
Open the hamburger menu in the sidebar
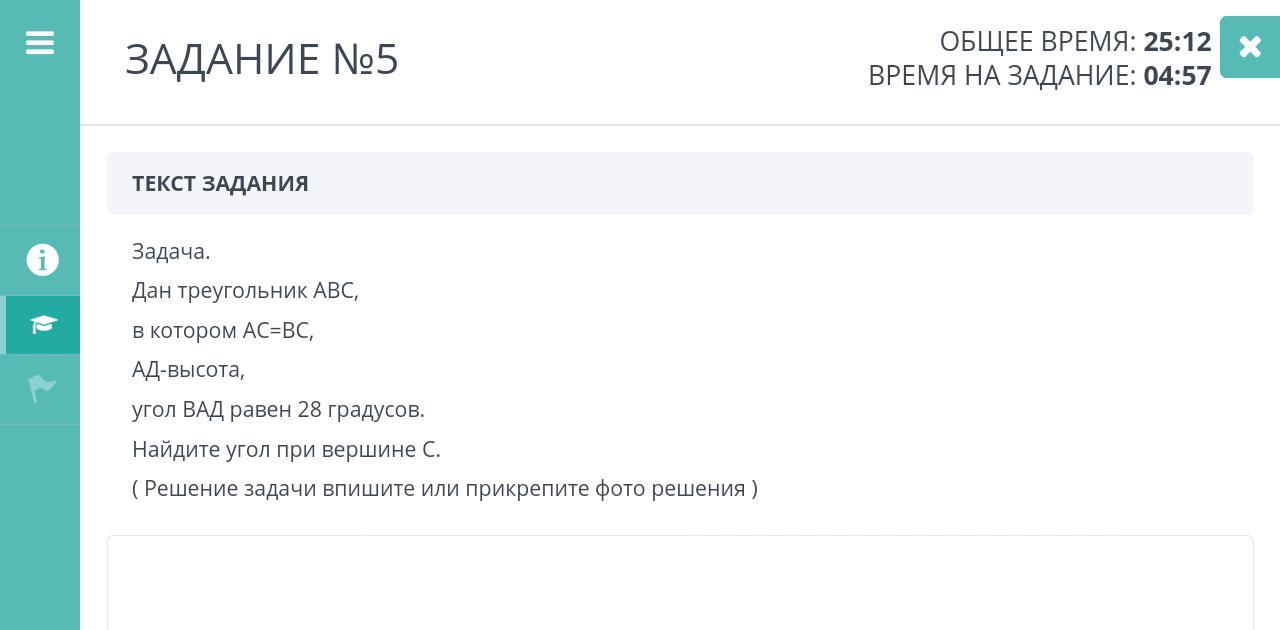[40, 43]
